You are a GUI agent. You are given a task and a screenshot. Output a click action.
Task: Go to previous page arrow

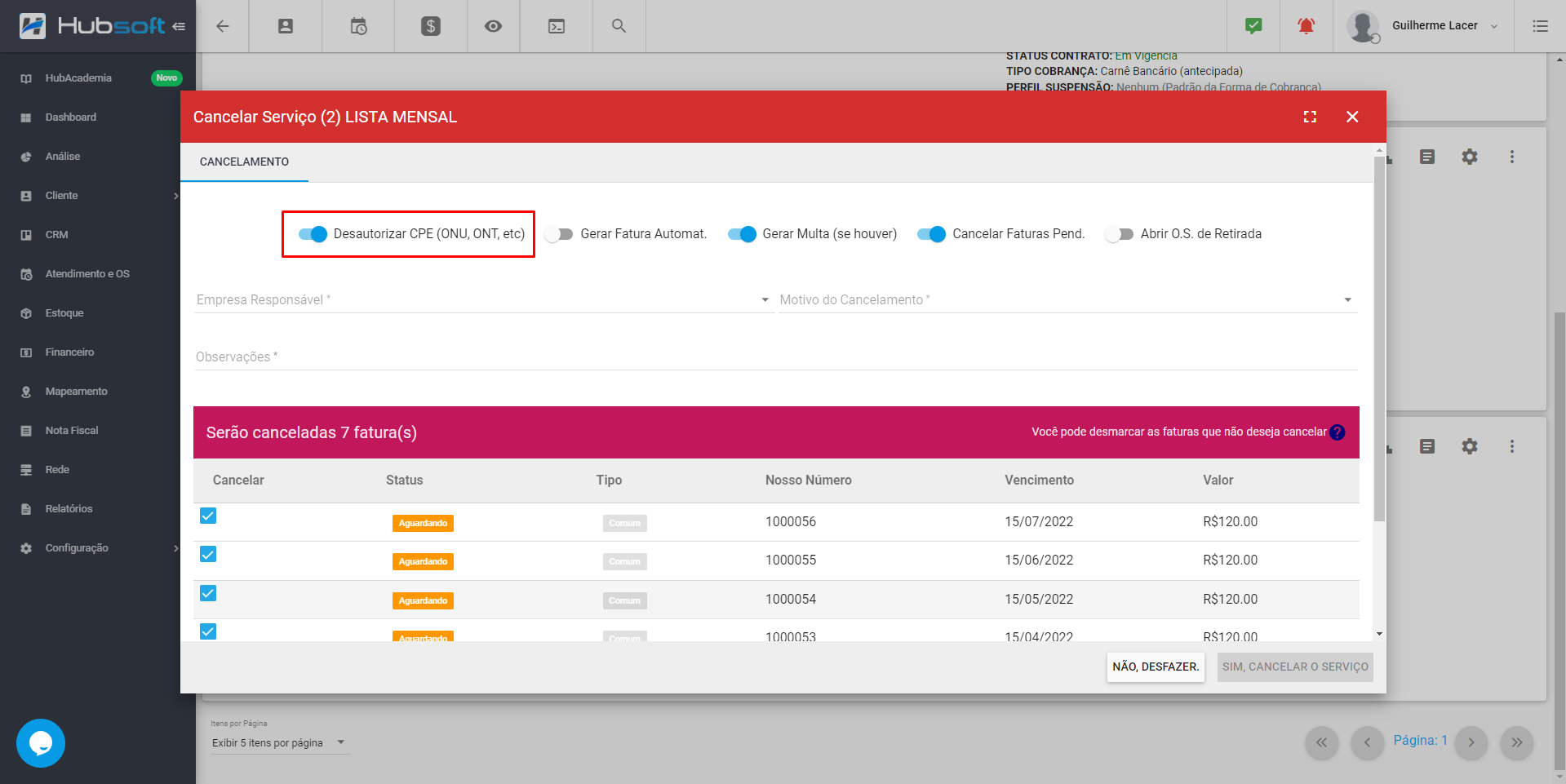pos(1367,742)
